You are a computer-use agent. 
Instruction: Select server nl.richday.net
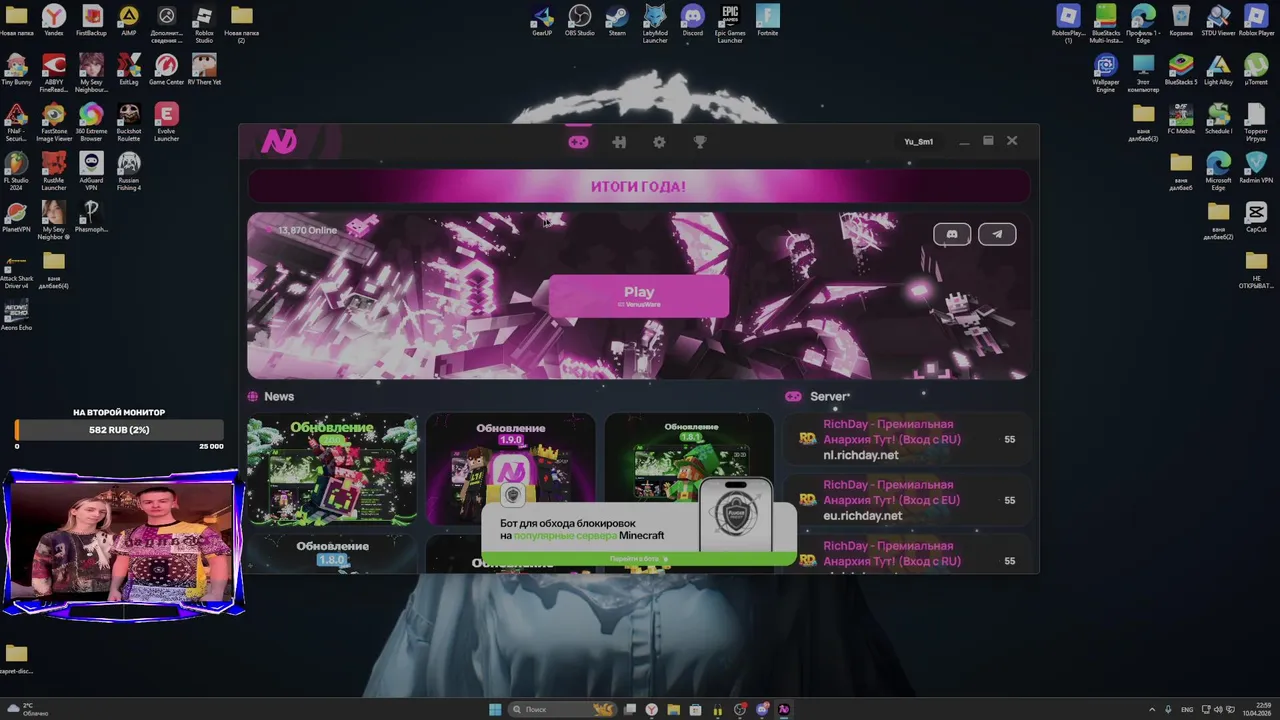[906, 439]
